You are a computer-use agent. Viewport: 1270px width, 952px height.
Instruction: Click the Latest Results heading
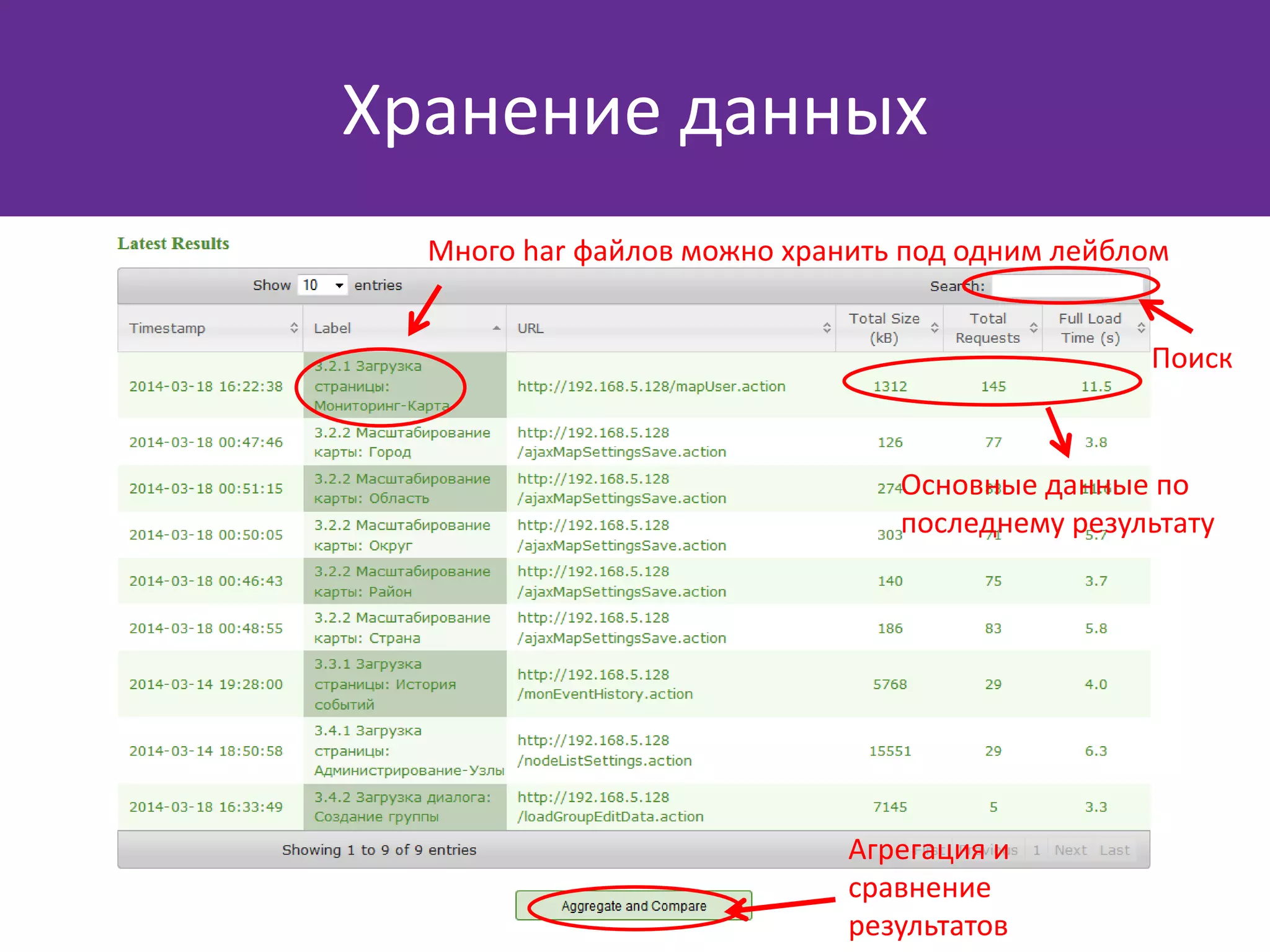(174, 243)
